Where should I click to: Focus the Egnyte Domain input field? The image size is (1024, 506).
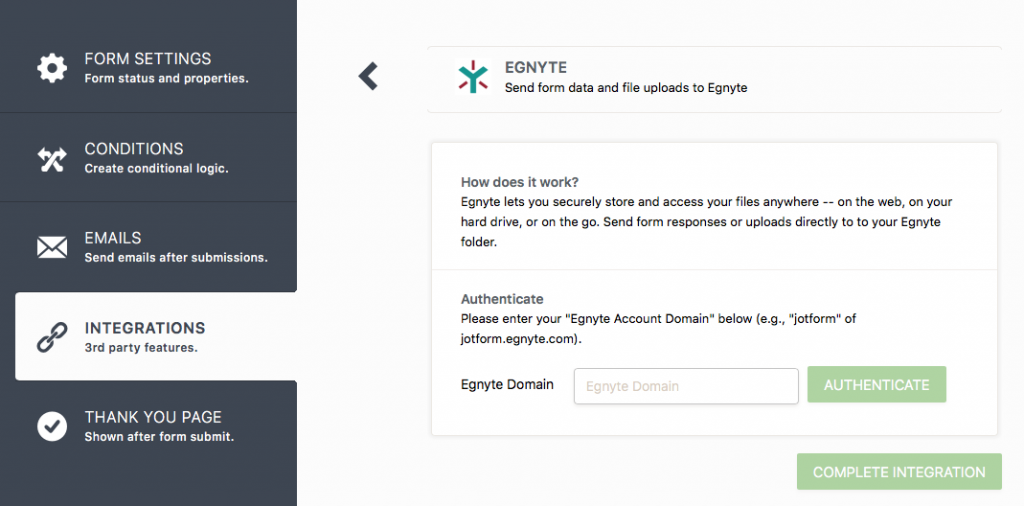(x=685, y=386)
